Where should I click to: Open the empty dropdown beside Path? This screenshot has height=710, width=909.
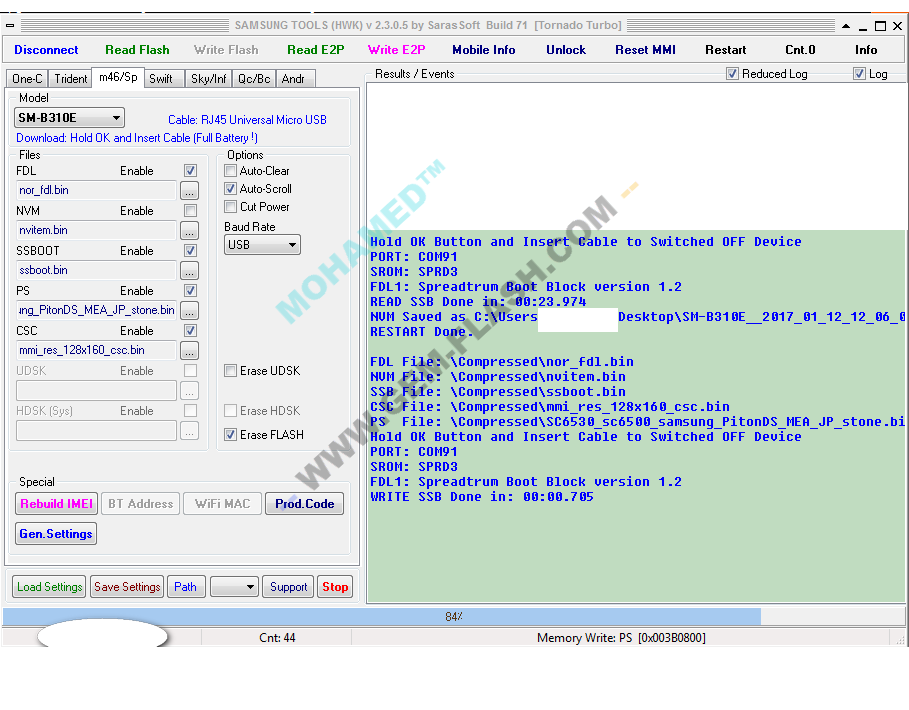click(x=234, y=587)
